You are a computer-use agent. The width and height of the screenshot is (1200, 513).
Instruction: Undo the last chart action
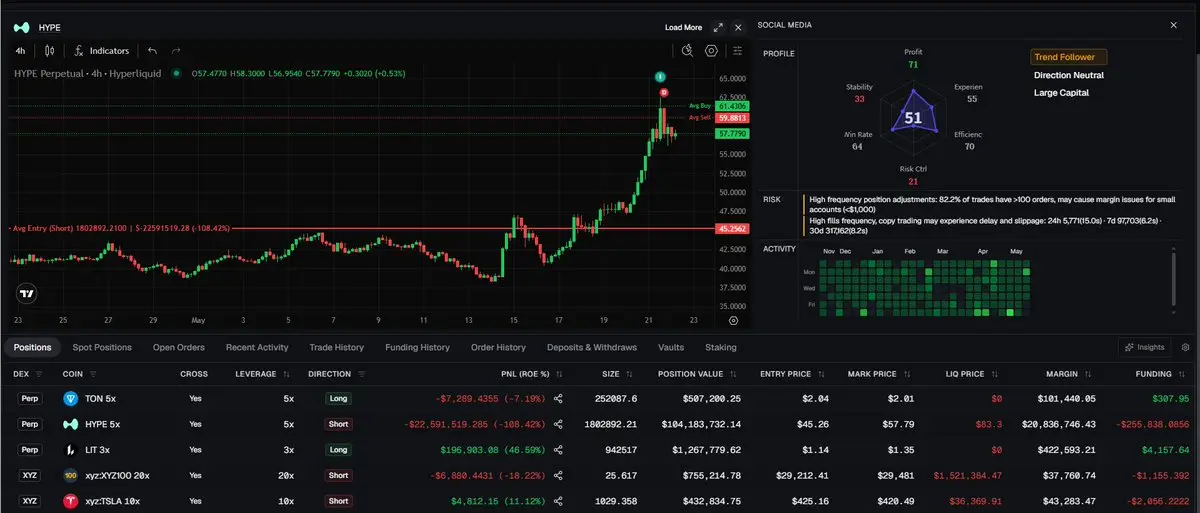tap(152, 50)
